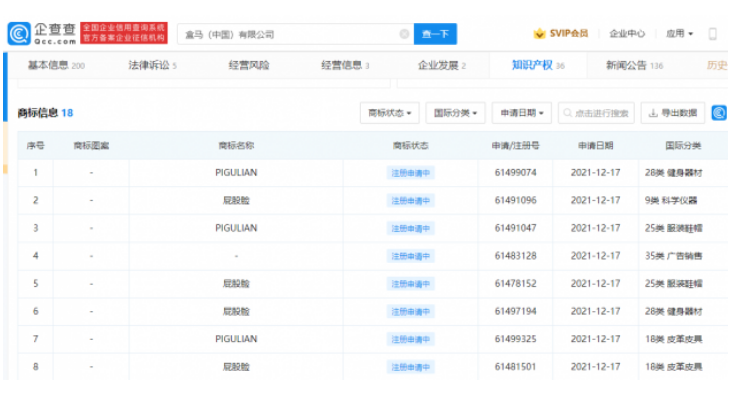Open 企业中心 link
The image size is (742, 405).
[627, 34]
